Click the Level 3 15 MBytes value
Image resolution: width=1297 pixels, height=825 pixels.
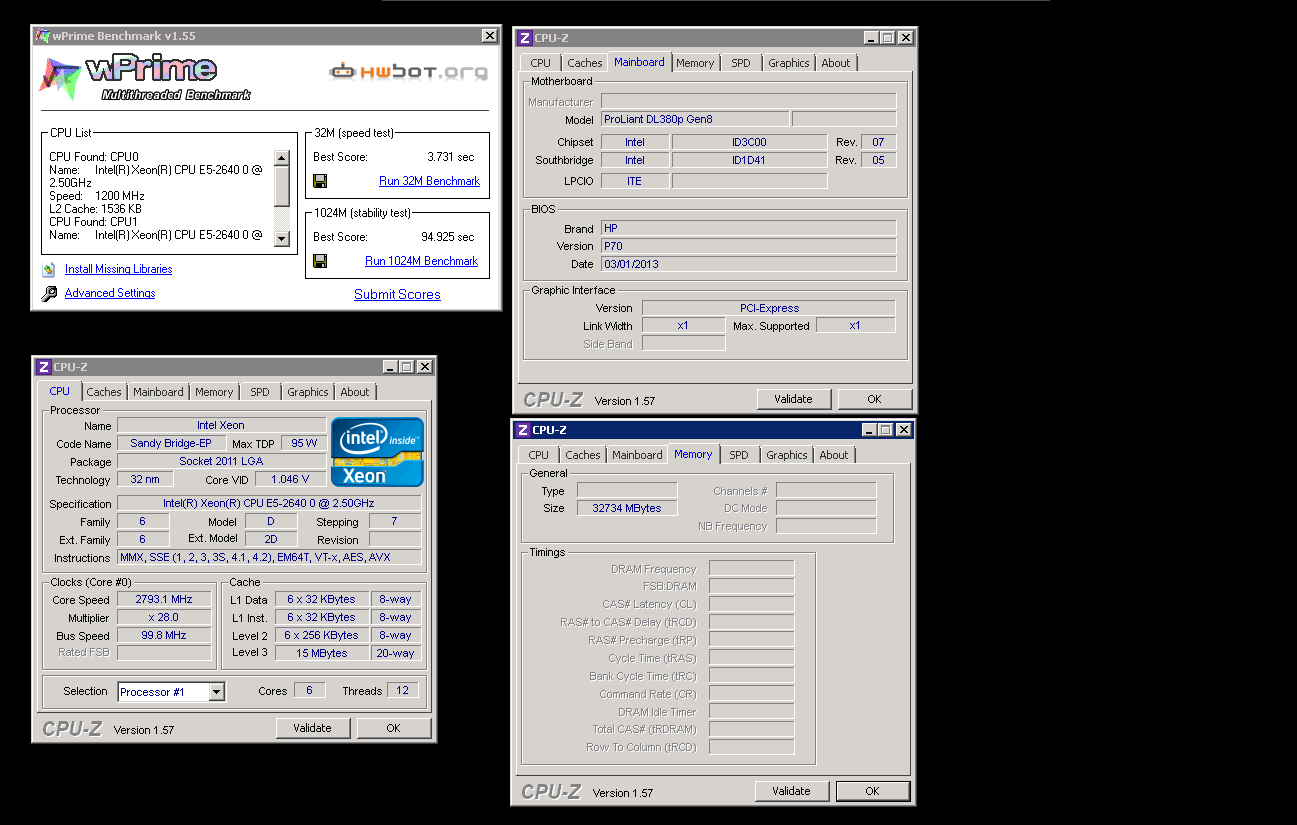click(x=322, y=653)
